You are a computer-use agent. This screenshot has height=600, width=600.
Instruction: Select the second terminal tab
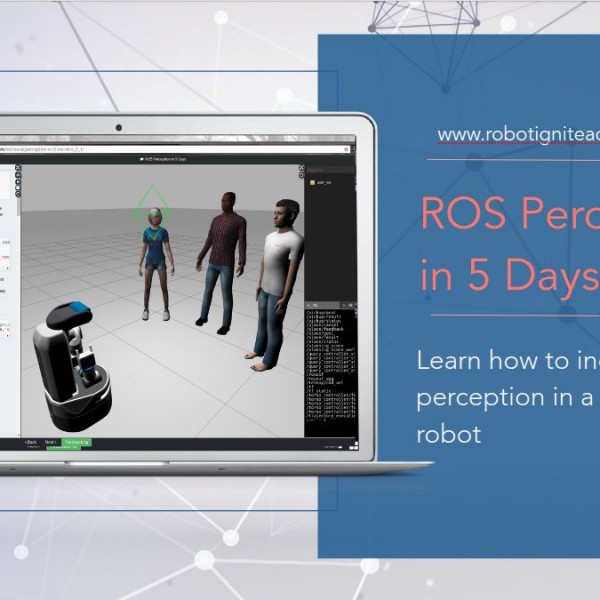[x=350, y=305]
